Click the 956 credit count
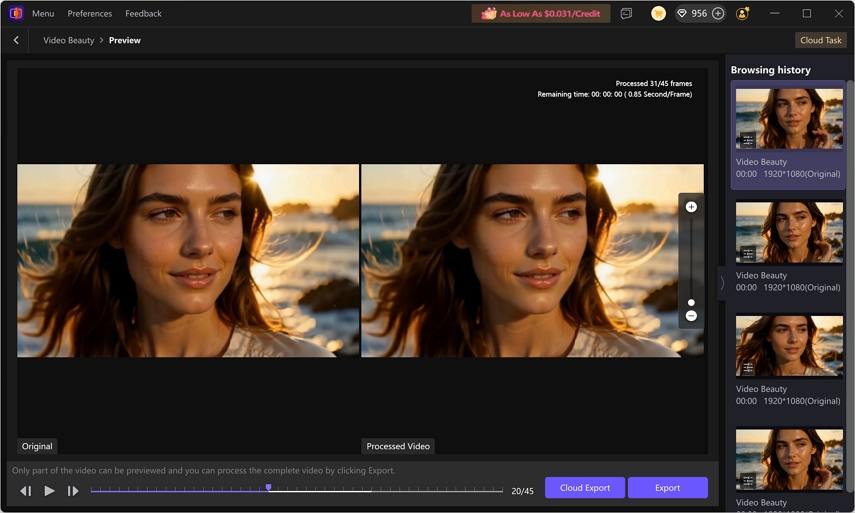855x513 pixels. point(699,14)
